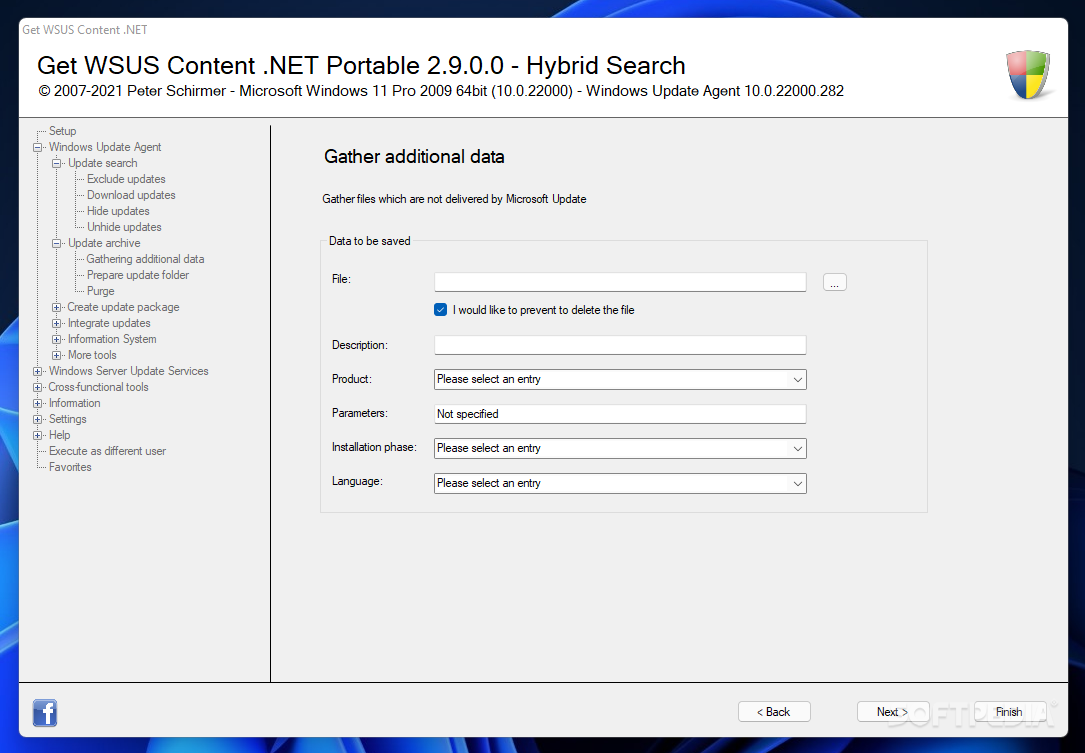Image resolution: width=1085 pixels, height=753 pixels.
Task: Uncheck 'I would like to prevent to delete the file'
Action: pyautogui.click(x=441, y=310)
